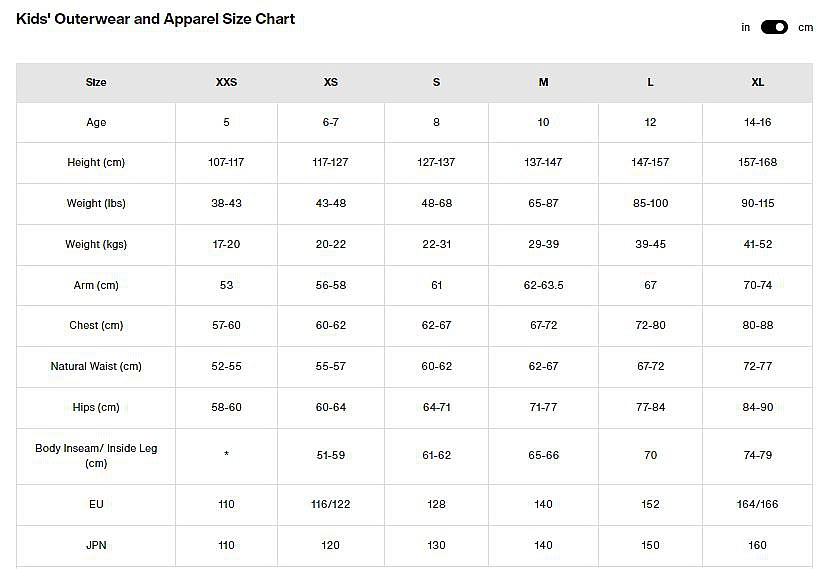Click the XL size column header
This screenshot has width=833, height=569.
[x=757, y=82]
